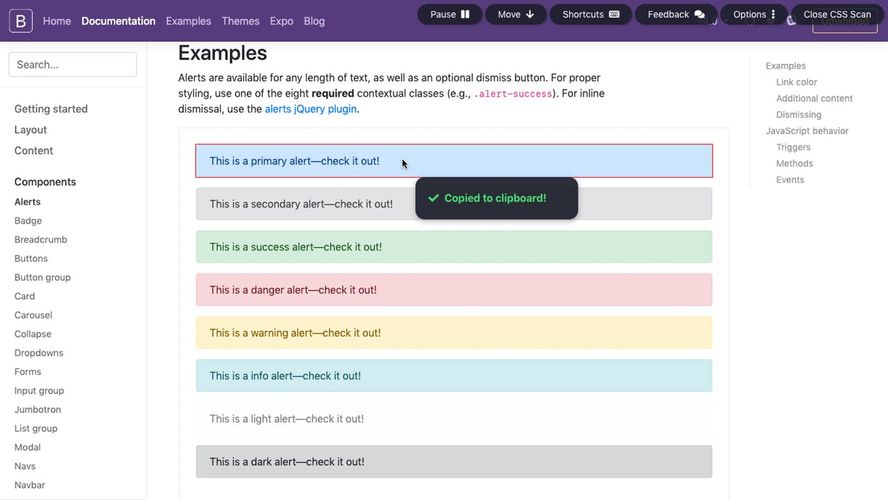Go to the Themes nav link
The image size is (888, 500).
pos(240,21)
